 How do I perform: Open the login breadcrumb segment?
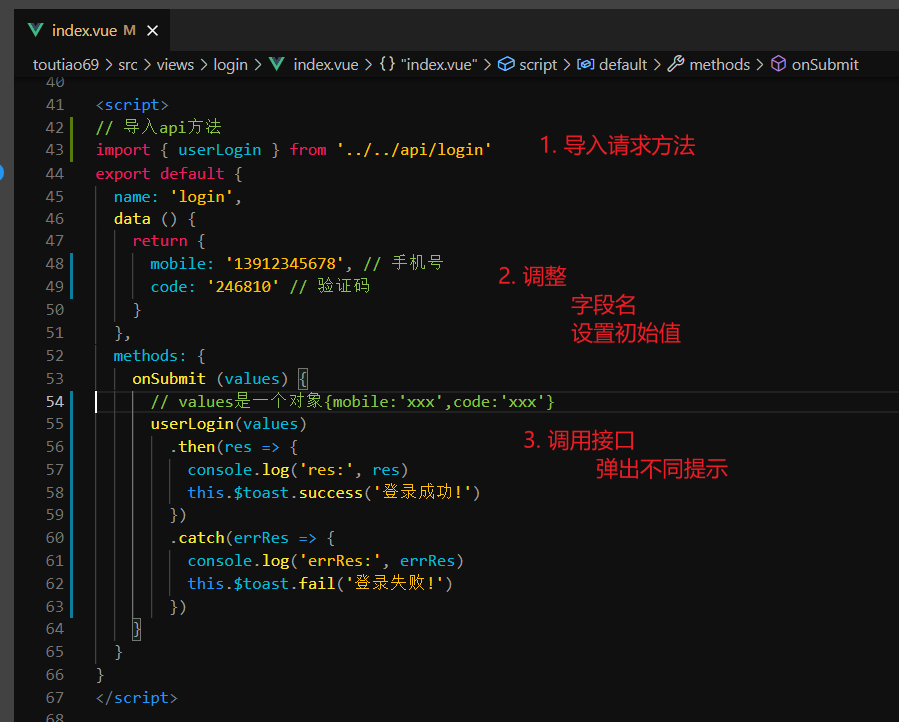pos(230,65)
